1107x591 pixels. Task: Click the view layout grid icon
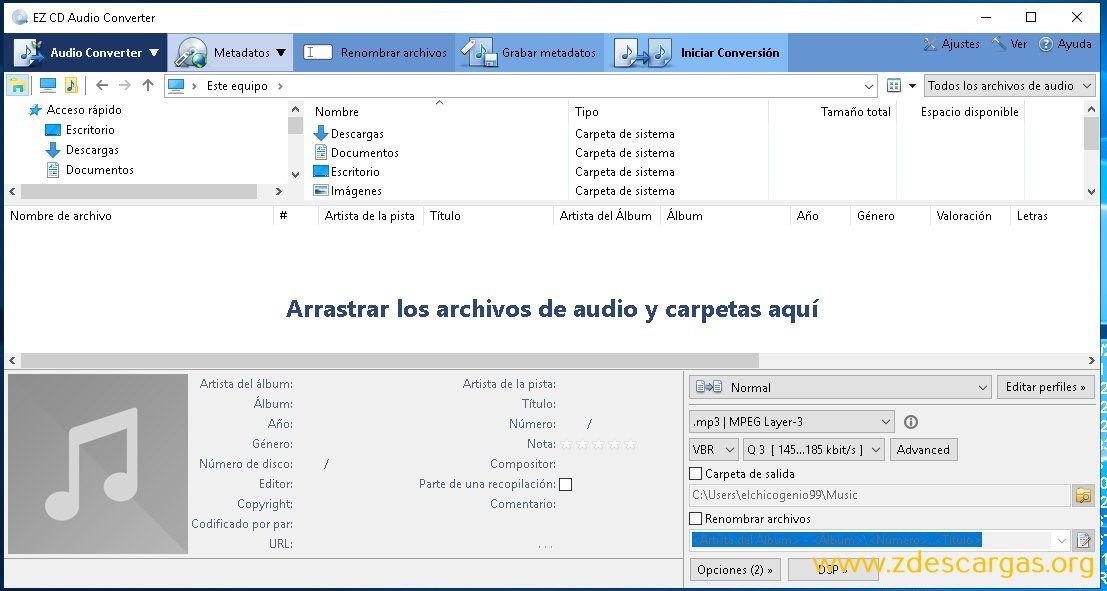click(894, 85)
